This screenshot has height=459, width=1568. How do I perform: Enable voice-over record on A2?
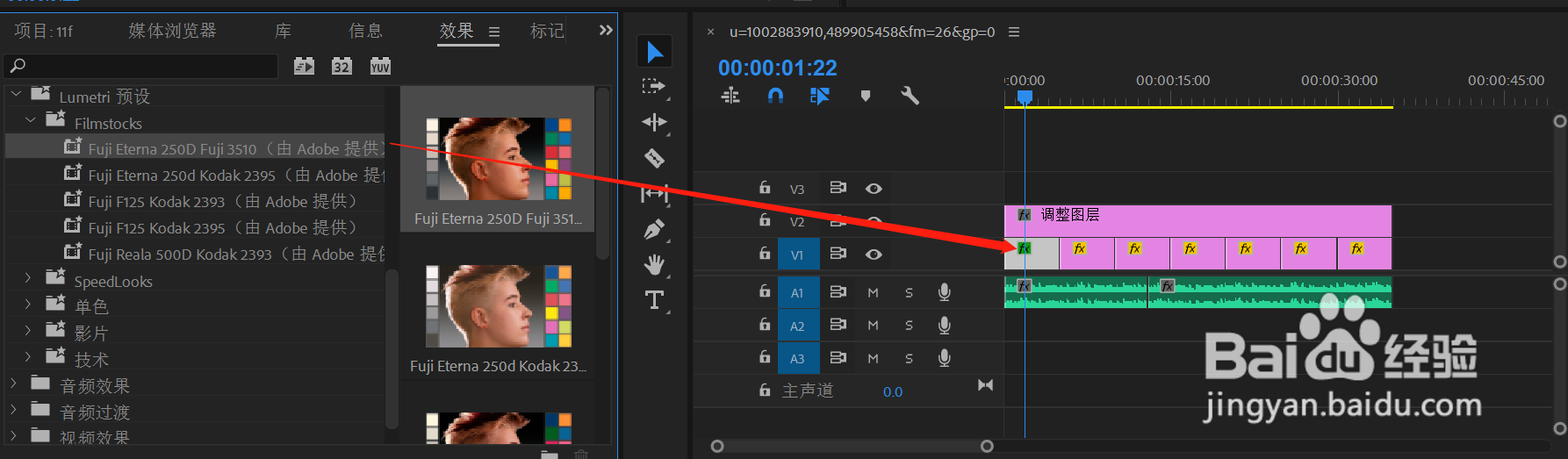point(945,325)
